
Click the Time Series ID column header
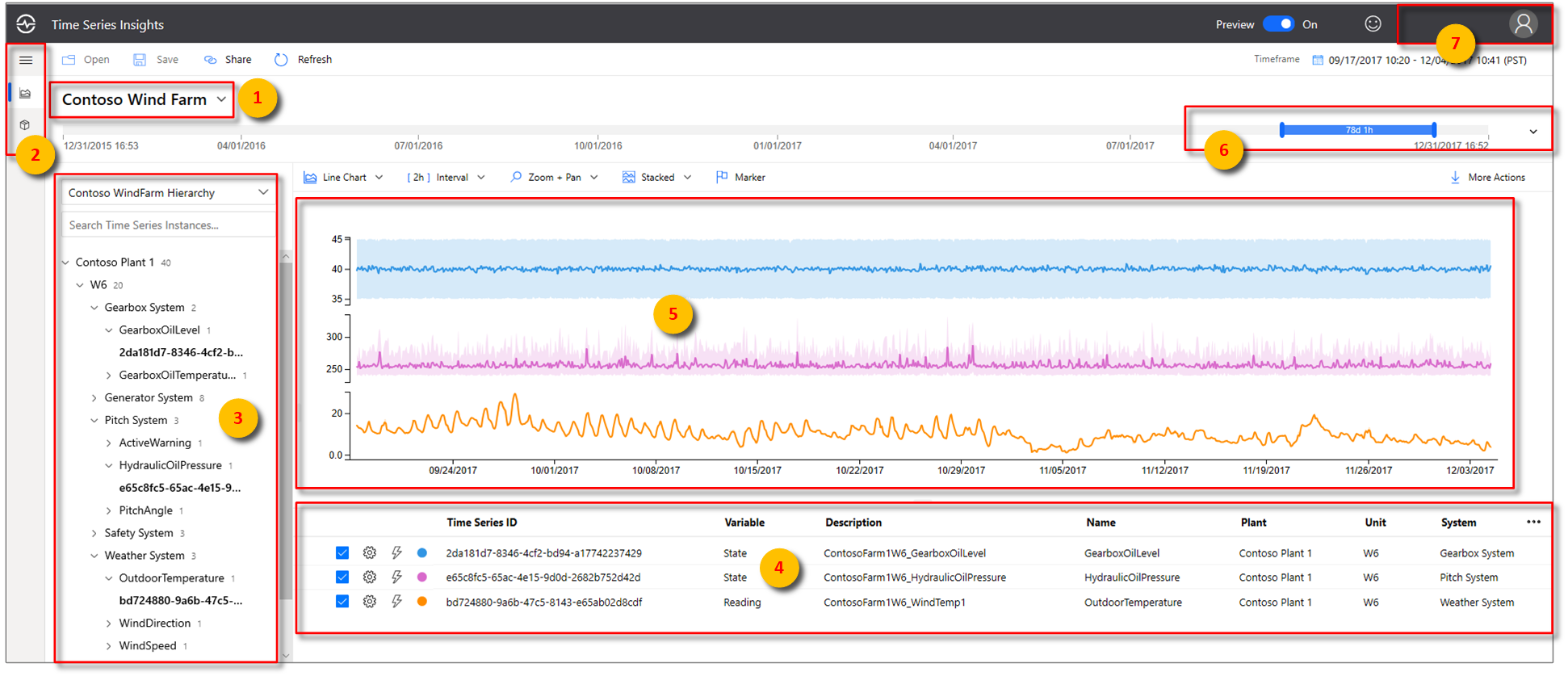tap(482, 523)
